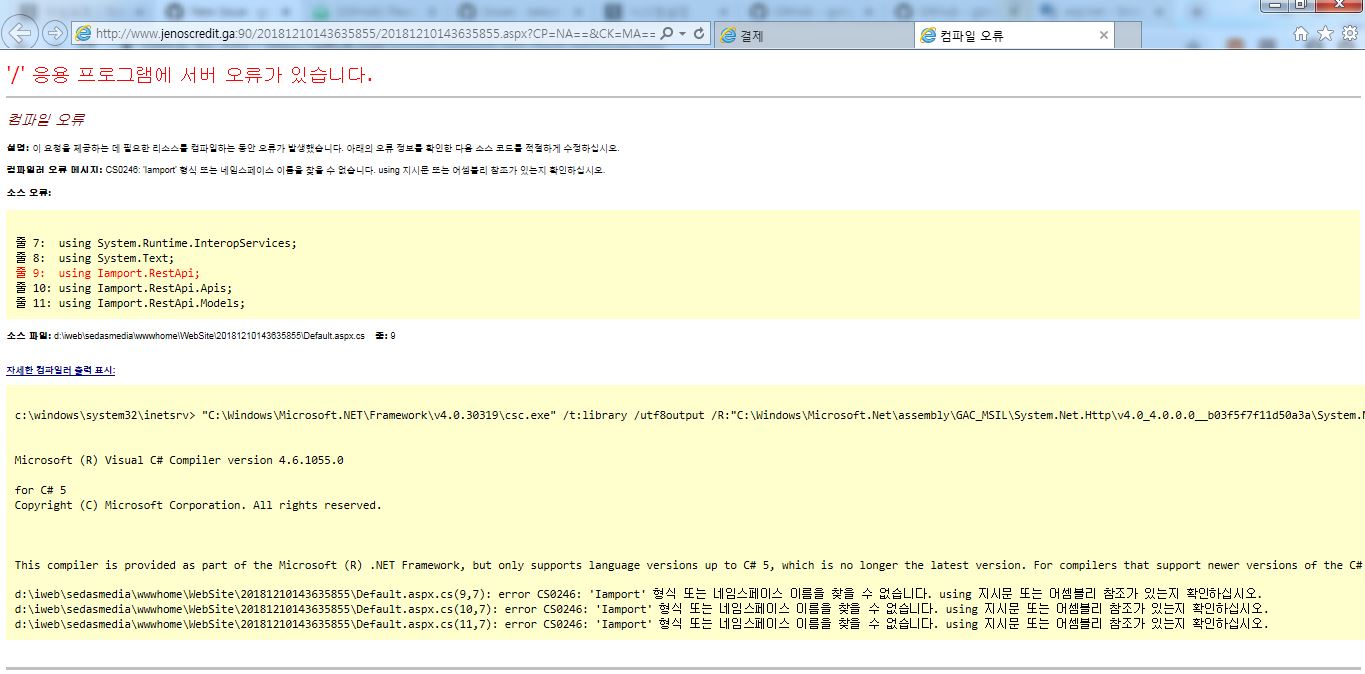Click the IE favicon on the 결제 tab
This screenshot has height=674, width=1365.
click(729, 34)
